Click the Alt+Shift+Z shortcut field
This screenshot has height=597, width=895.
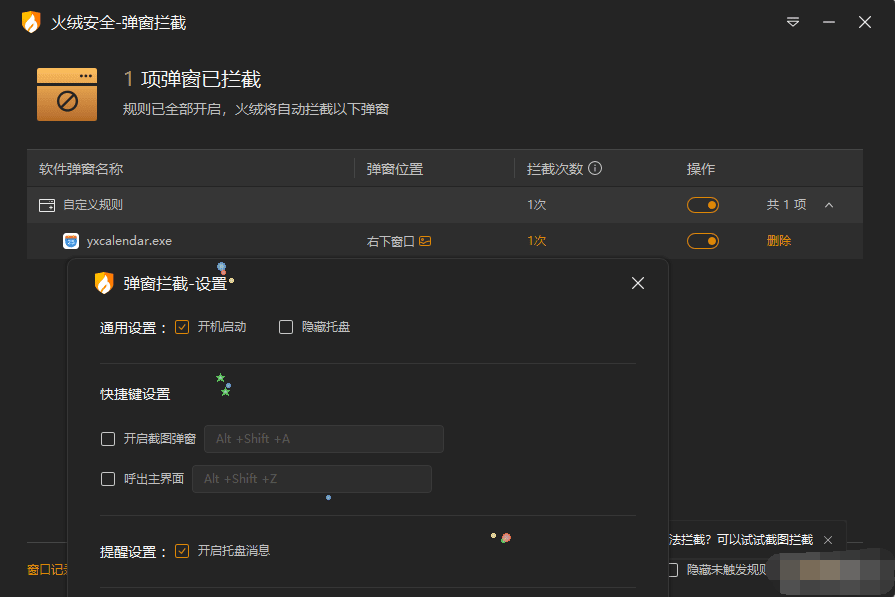coord(312,479)
